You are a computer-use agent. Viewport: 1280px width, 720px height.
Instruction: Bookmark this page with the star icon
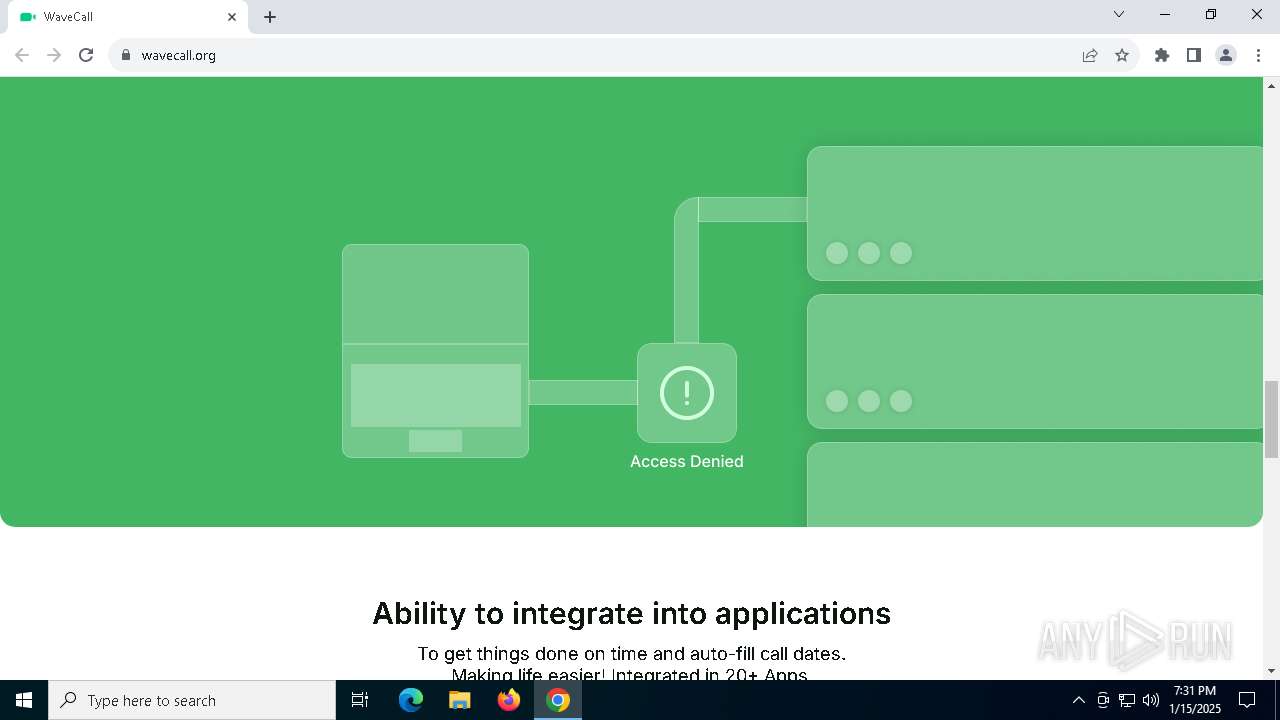coord(1122,55)
